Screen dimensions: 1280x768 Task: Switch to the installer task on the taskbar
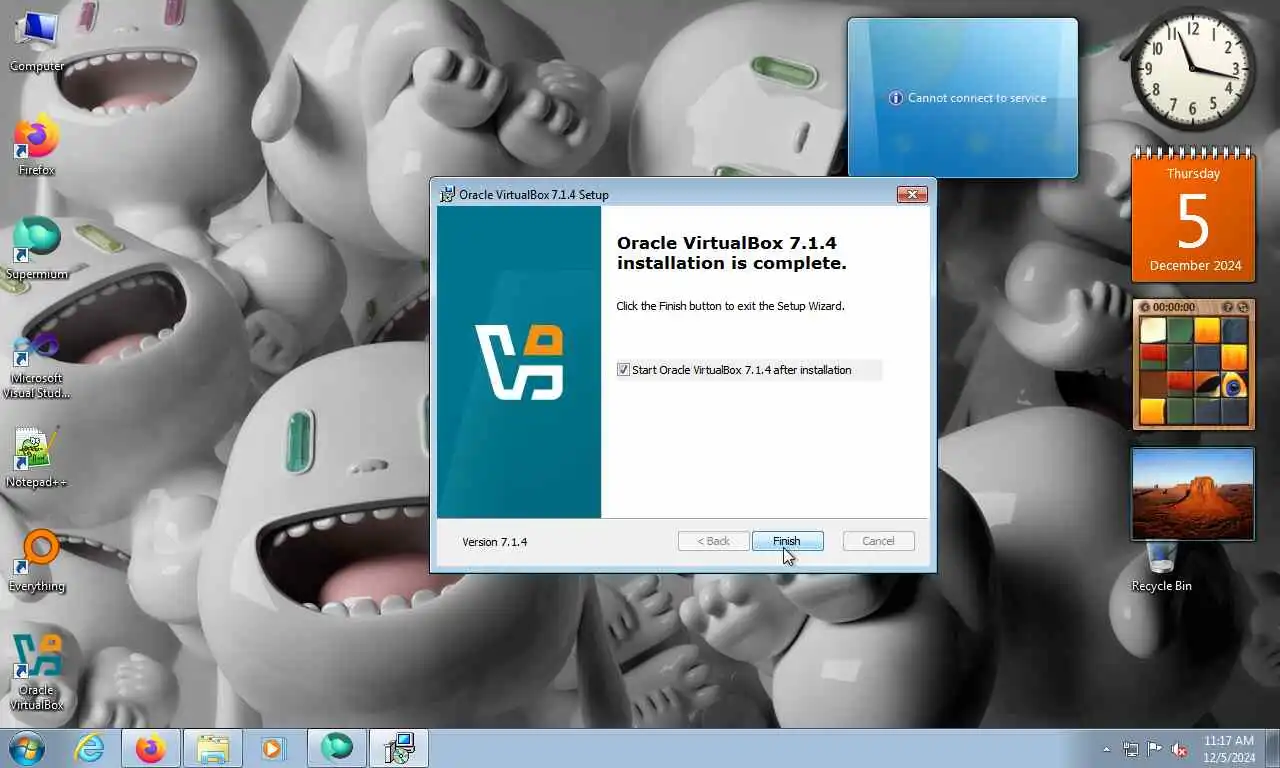click(x=399, y=748)
